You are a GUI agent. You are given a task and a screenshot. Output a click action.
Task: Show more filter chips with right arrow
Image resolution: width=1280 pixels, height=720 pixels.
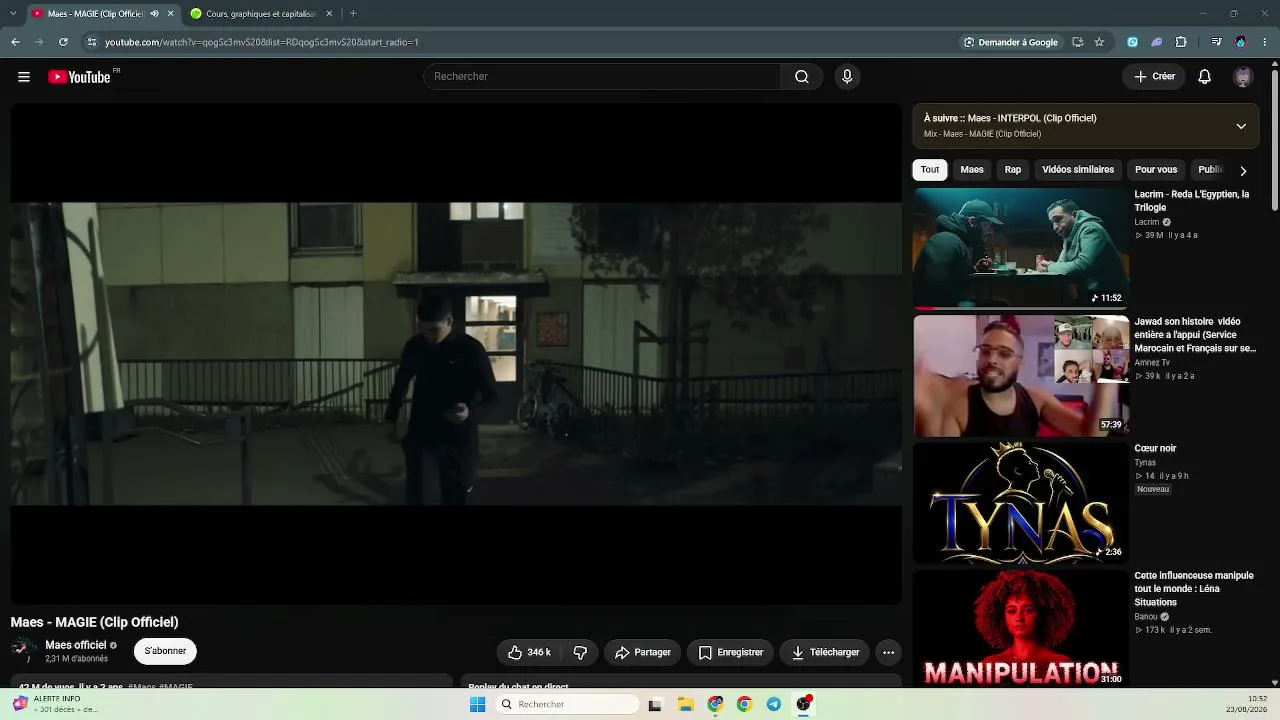[x=1243, y=170]
